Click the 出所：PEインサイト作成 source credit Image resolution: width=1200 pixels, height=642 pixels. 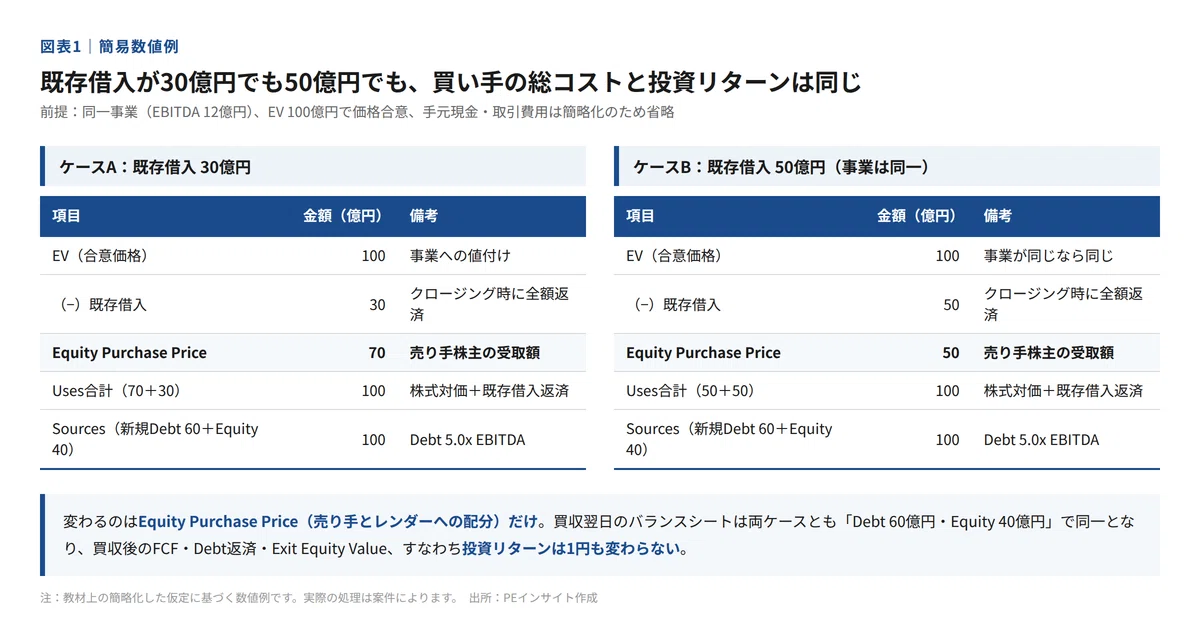pyautogui.click(x=532, y=598)
